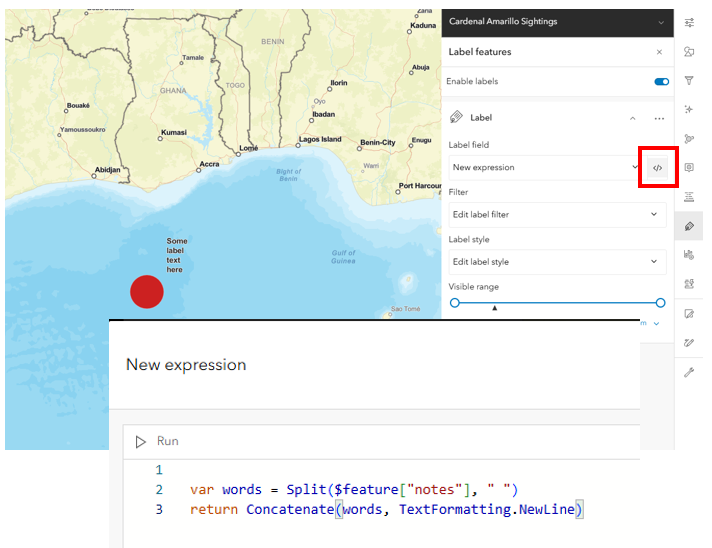712x548 pixels.
Task: Click the right Visible range slider handle
Action: tap(660, 302)
